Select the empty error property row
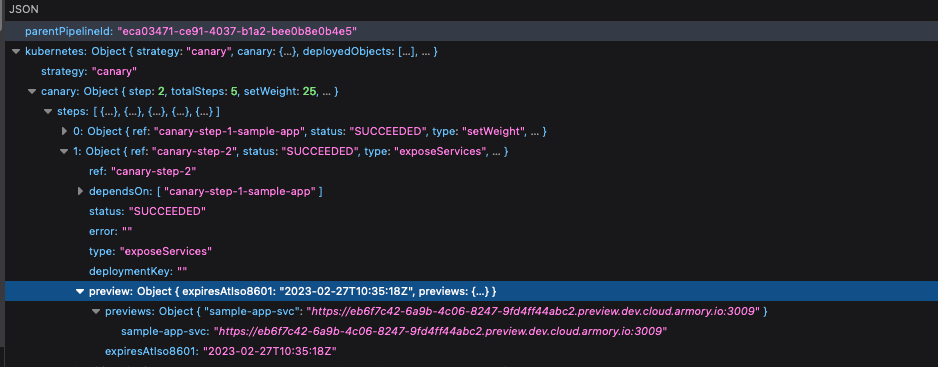 point(471,231)
